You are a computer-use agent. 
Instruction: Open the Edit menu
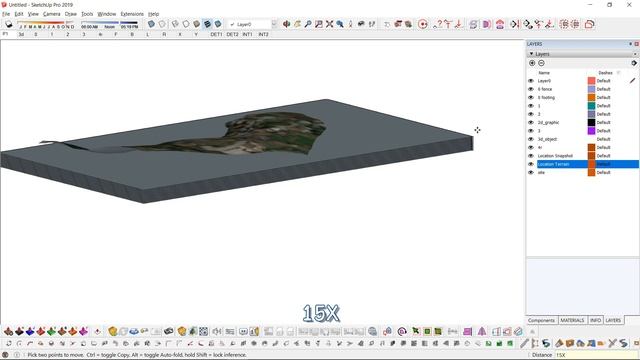(19, 14)
